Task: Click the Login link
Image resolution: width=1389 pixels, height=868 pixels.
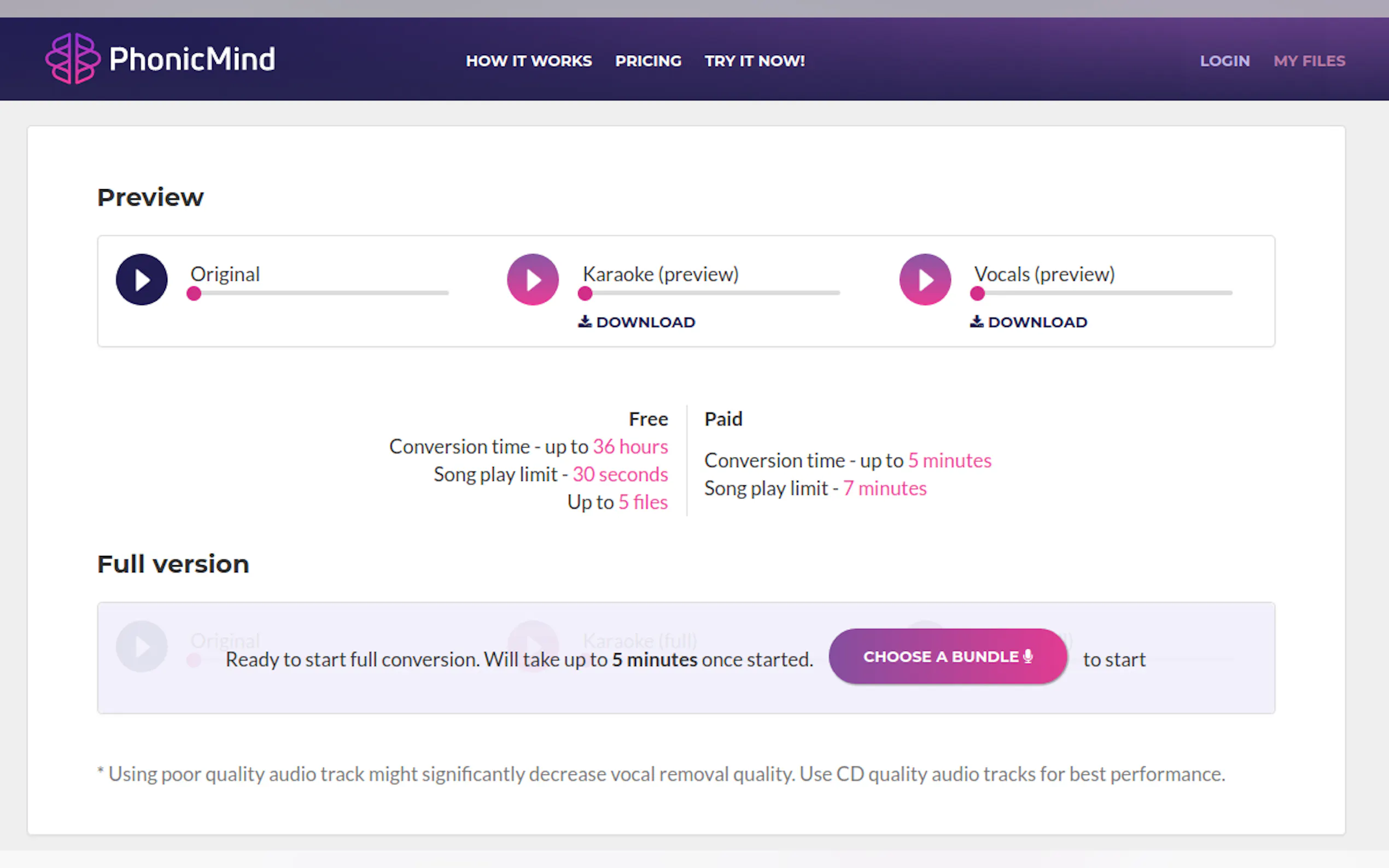Action: click(x=1224, y=61)
